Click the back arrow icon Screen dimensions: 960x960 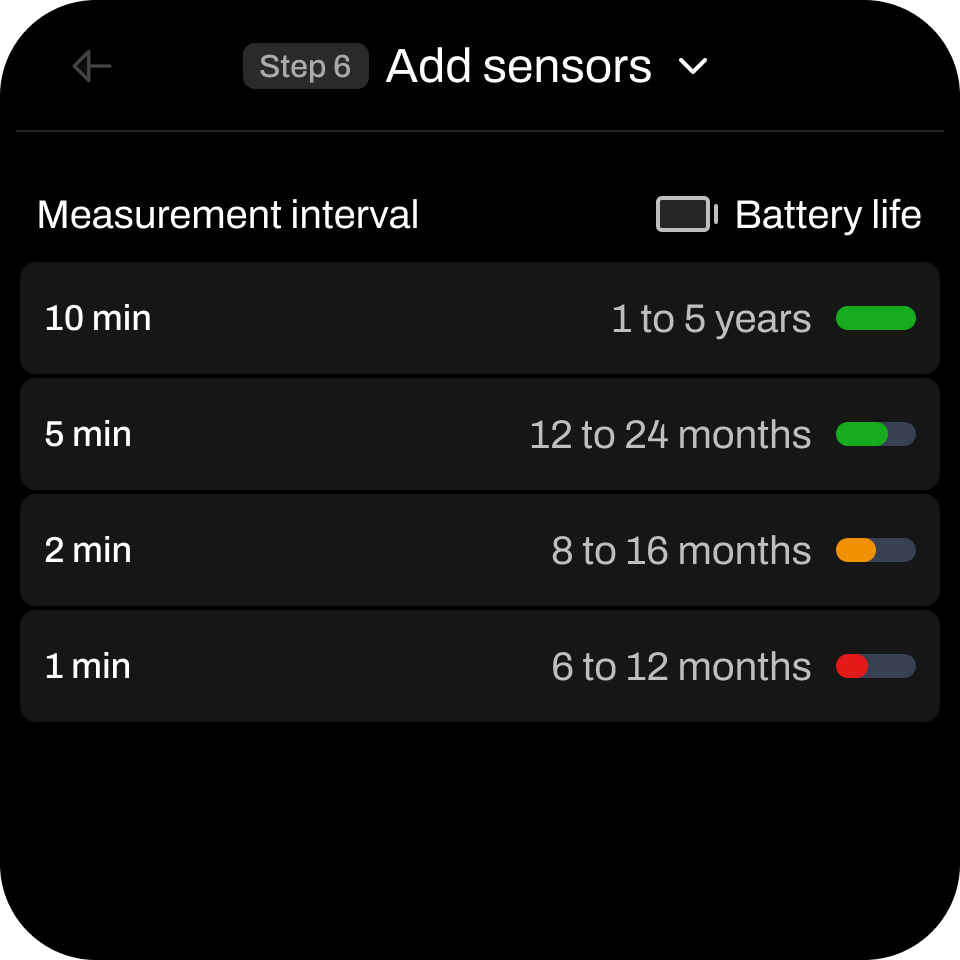(x=92, y=66)
